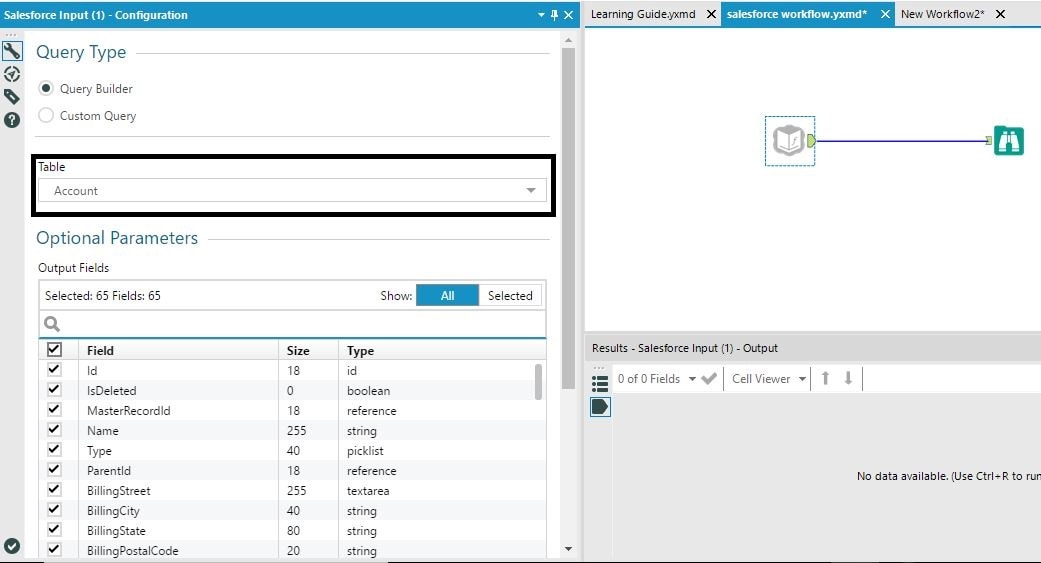Image resolution: width=1041 pixels, height=563 pixels.
Task: Click the BillingPostalCode field name
Action: pyautogui.click(x=133, y=550)
